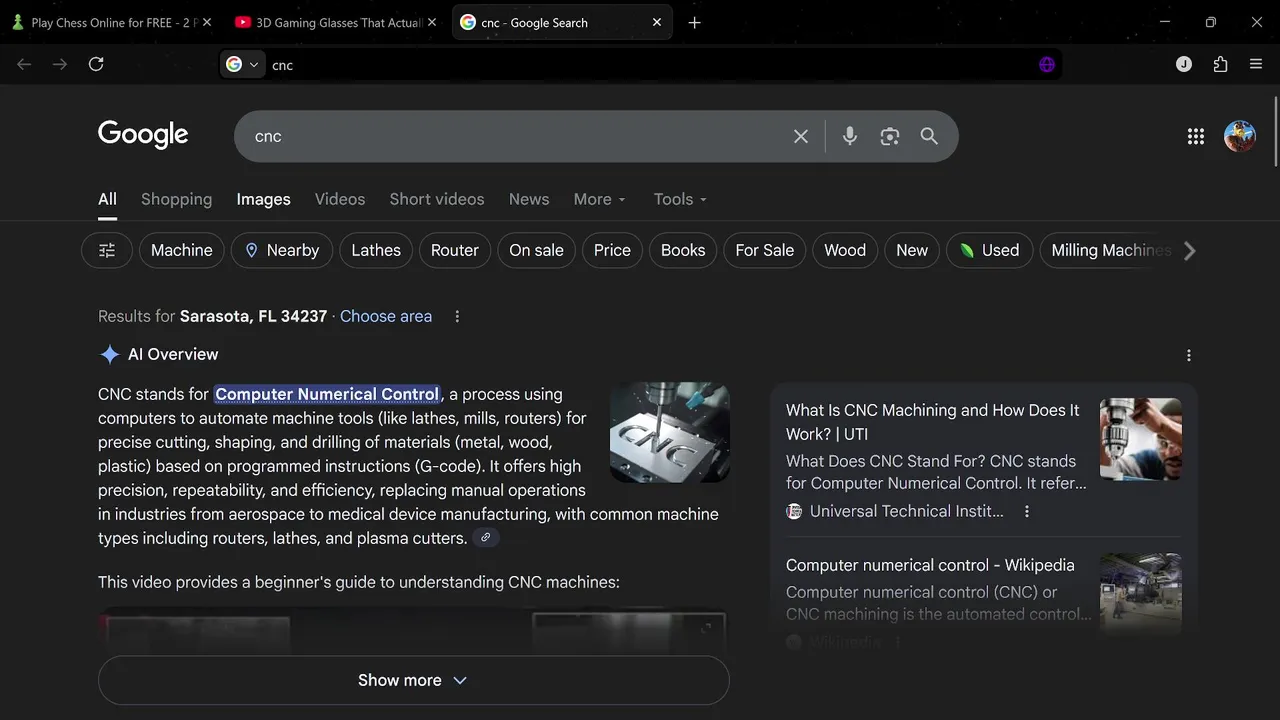Click the page vertical scrollbar

click(x=1275, y=130)
